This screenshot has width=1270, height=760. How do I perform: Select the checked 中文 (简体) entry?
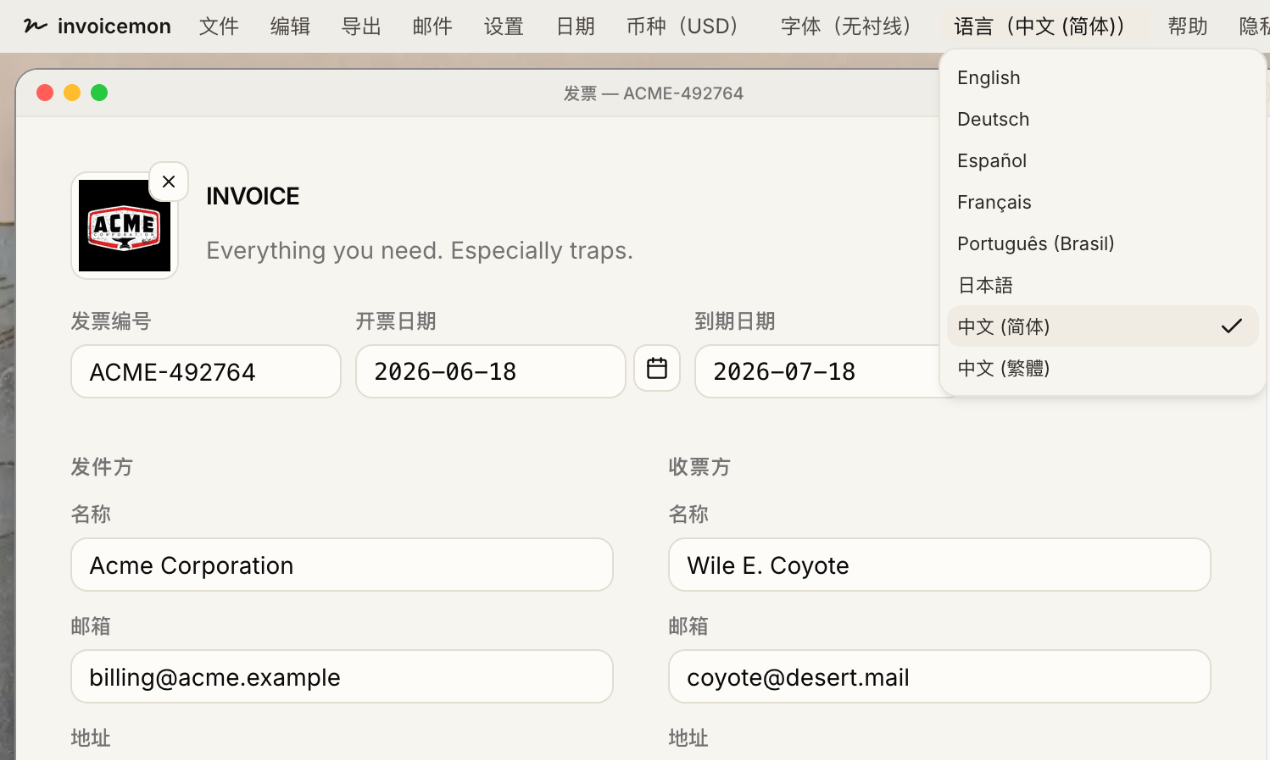(x=1102, y=326)
